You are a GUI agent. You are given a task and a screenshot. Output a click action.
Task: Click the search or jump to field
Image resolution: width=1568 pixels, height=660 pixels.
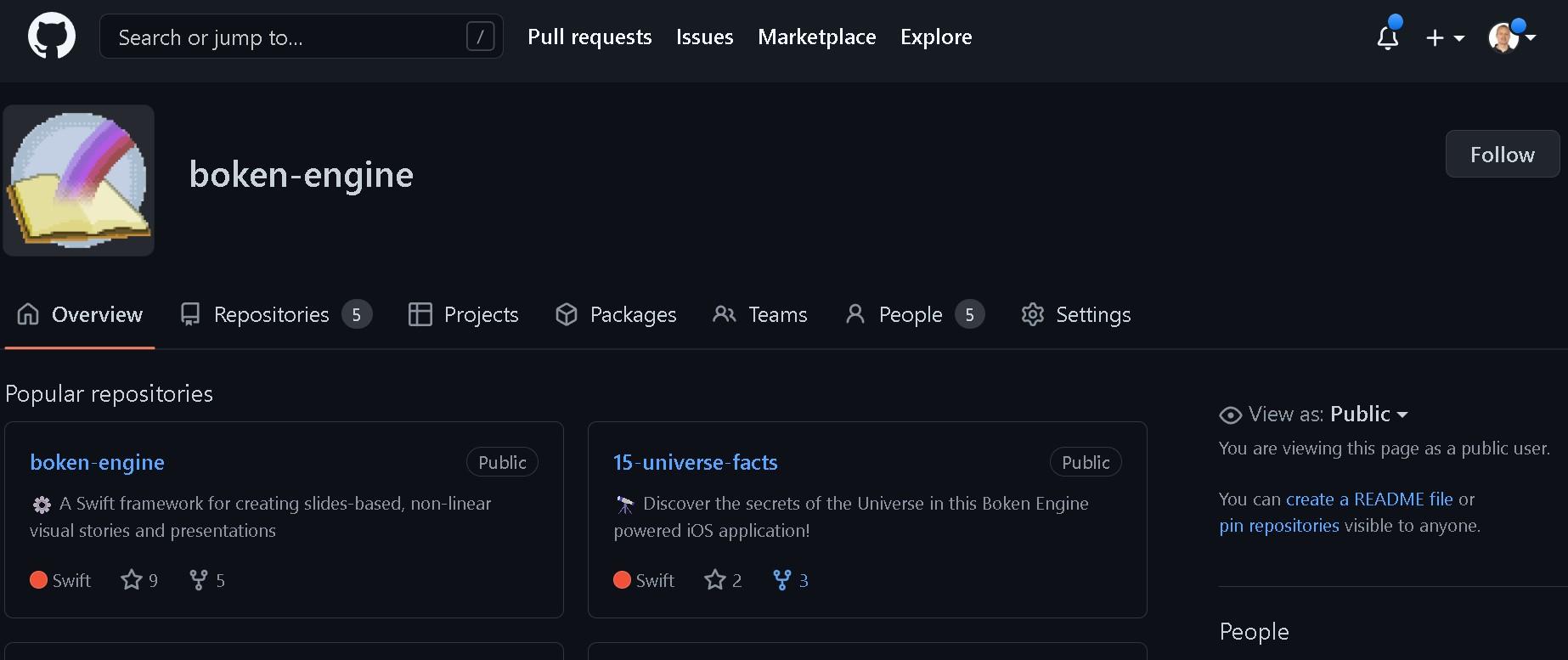pos(301,37)
